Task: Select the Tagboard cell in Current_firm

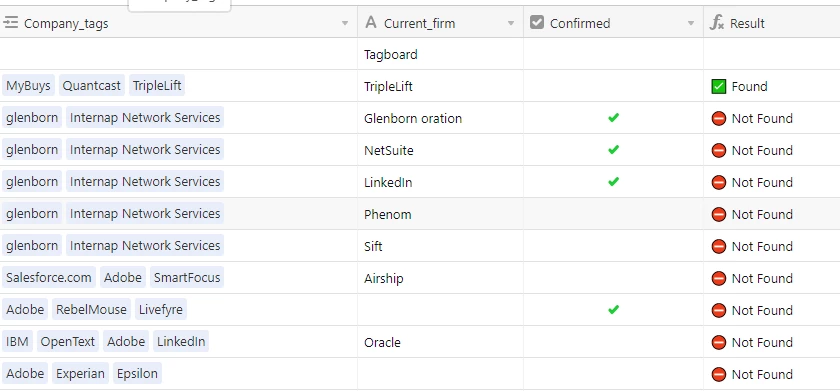Action: click(x=440, y=54)
